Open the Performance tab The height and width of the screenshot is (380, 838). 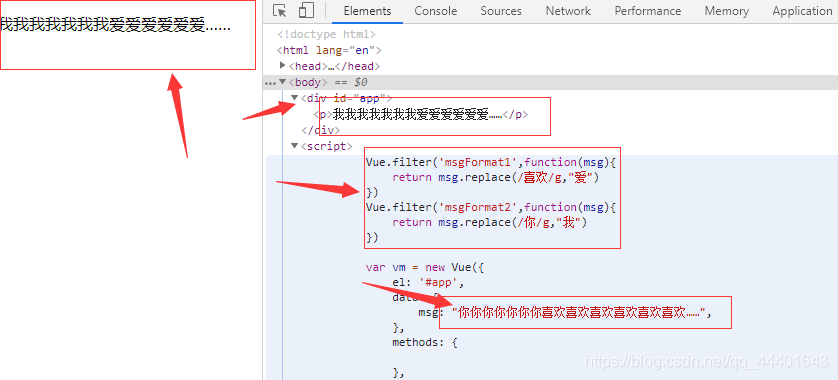(648, 11)
